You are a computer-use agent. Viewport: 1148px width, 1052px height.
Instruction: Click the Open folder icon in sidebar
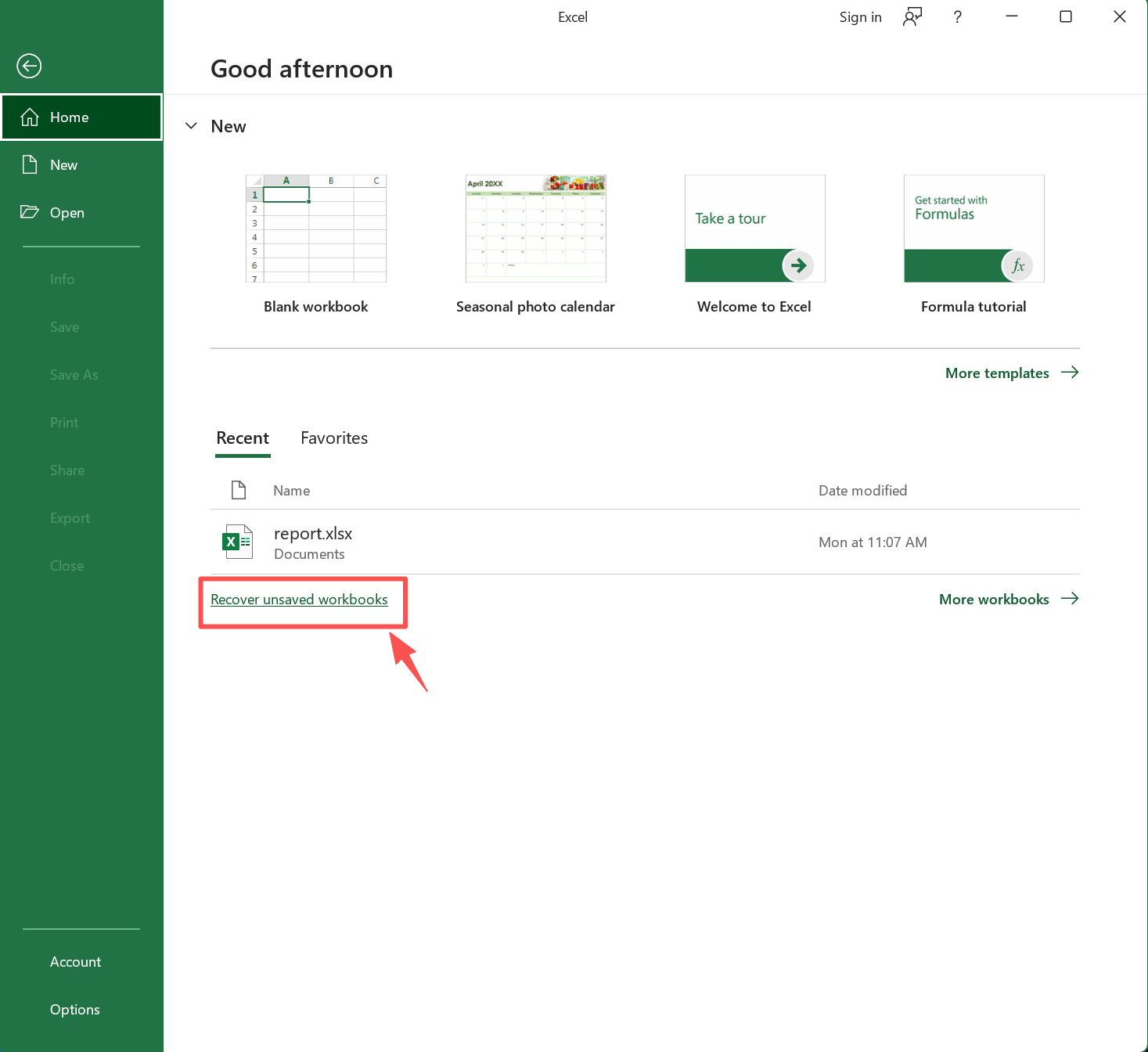30,212
